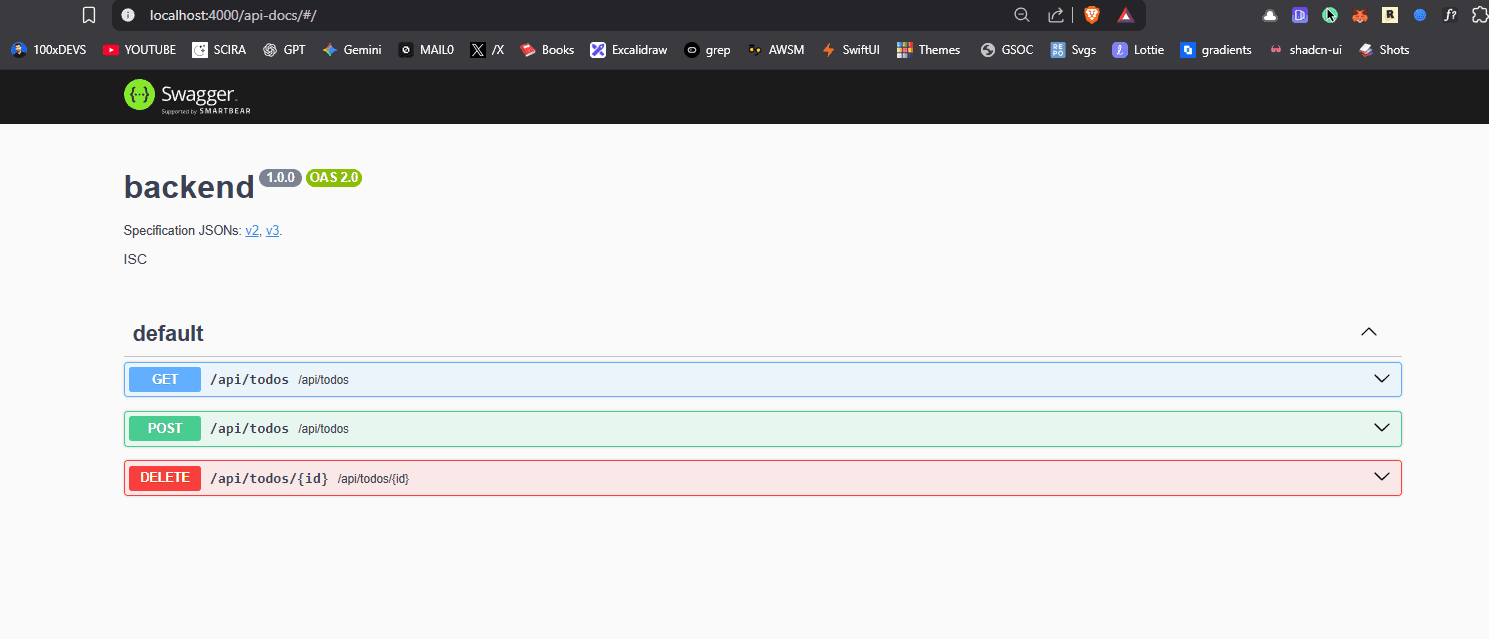The width and height of the screenshot is (1489, 639).
Task: Open the share menu icon
Action: [1054, 16]
